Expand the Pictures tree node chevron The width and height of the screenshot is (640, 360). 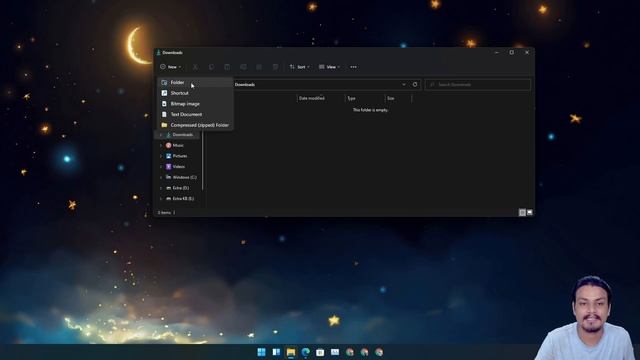(161, 156)
